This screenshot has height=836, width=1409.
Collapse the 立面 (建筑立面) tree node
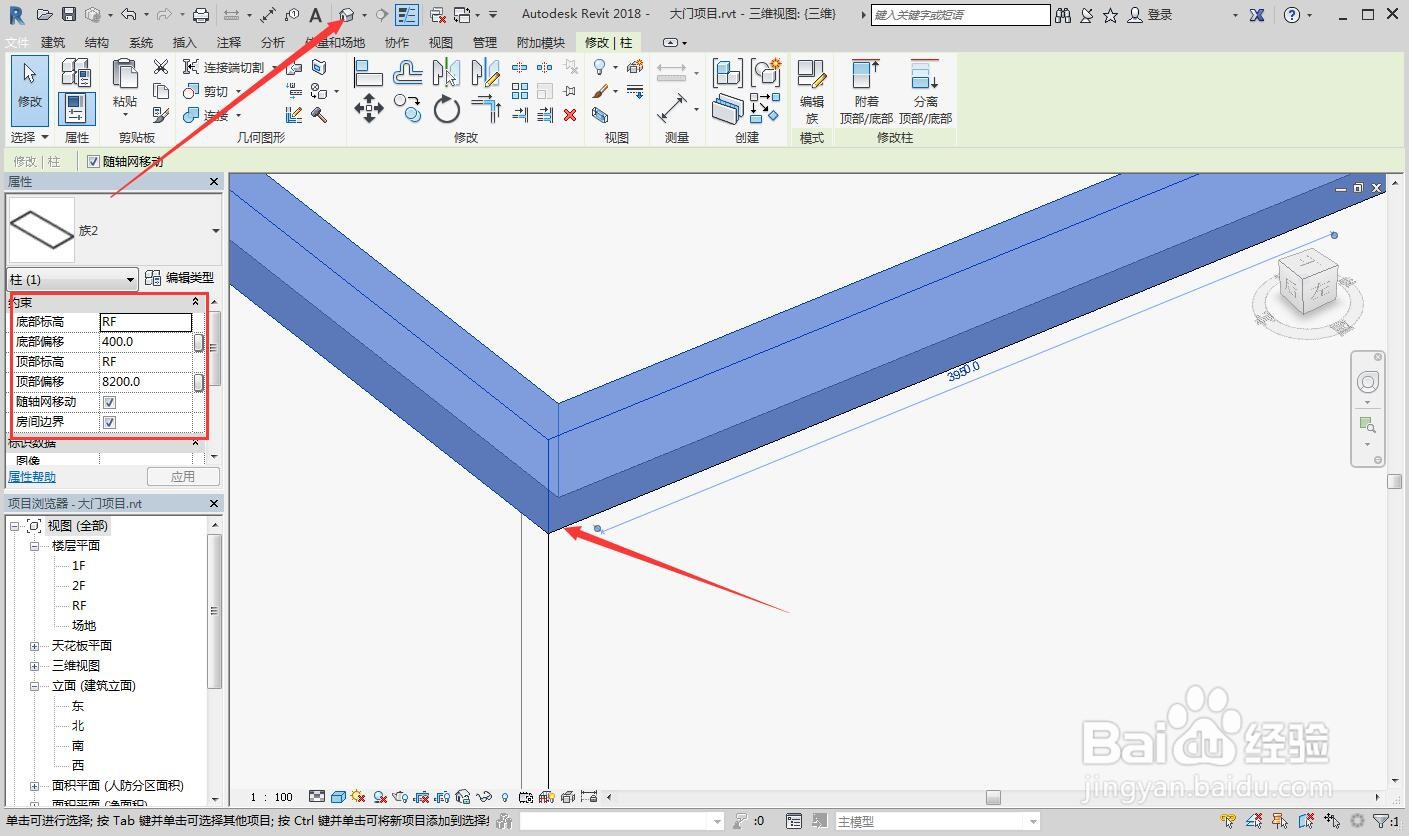tap(34, 686)
